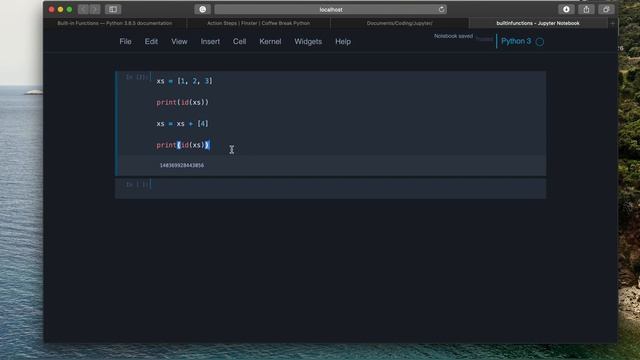Click the Python 3 kernel name
640x360 pixels.
coord(516,41)
